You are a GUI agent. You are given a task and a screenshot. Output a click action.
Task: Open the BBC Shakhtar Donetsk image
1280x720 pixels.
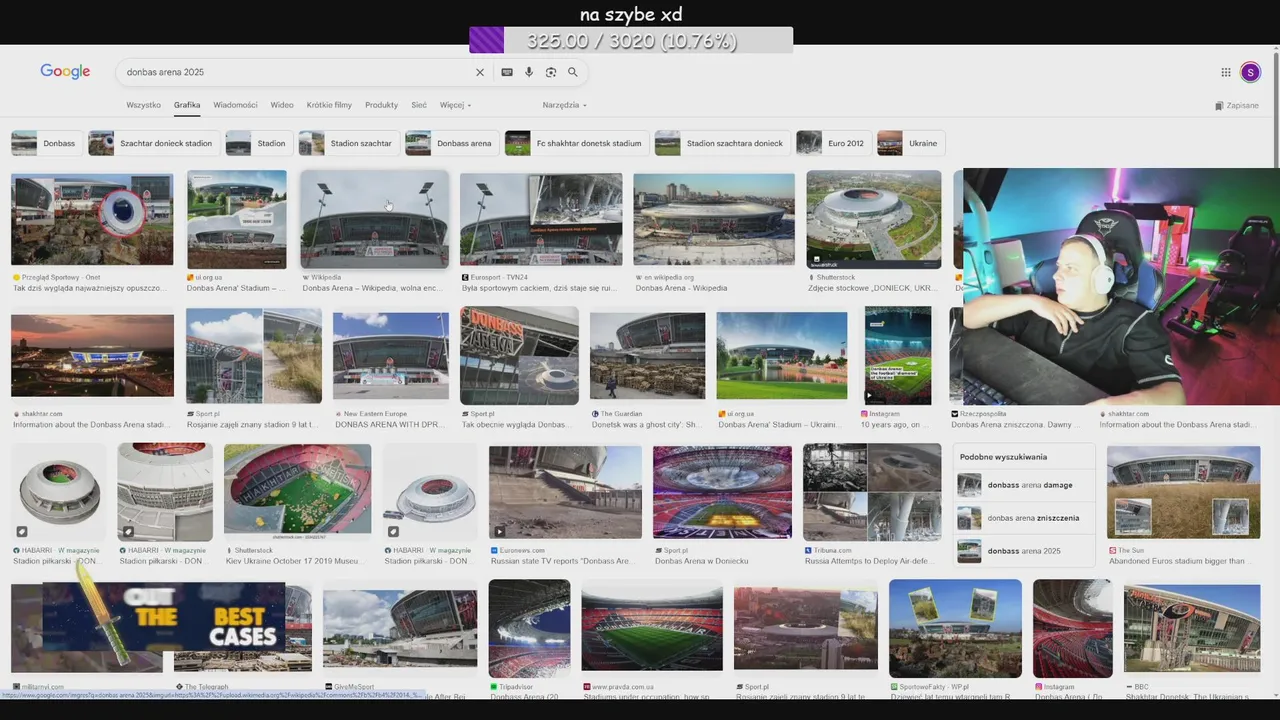click(x=1192, y=628)
